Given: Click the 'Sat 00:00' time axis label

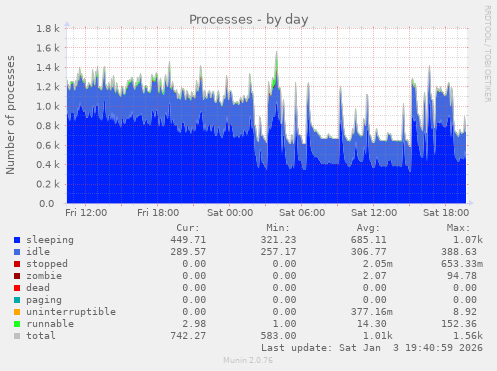Looking at the screenshot, I should (x=230, y=213).
